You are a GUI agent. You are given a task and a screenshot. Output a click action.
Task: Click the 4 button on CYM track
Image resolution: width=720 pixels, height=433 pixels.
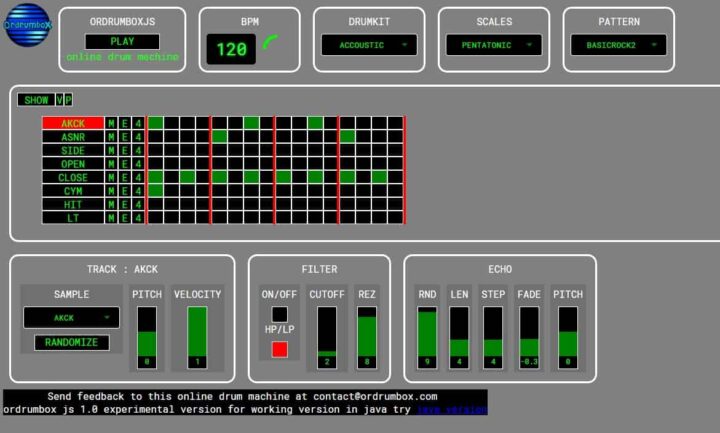coord(139,190)
